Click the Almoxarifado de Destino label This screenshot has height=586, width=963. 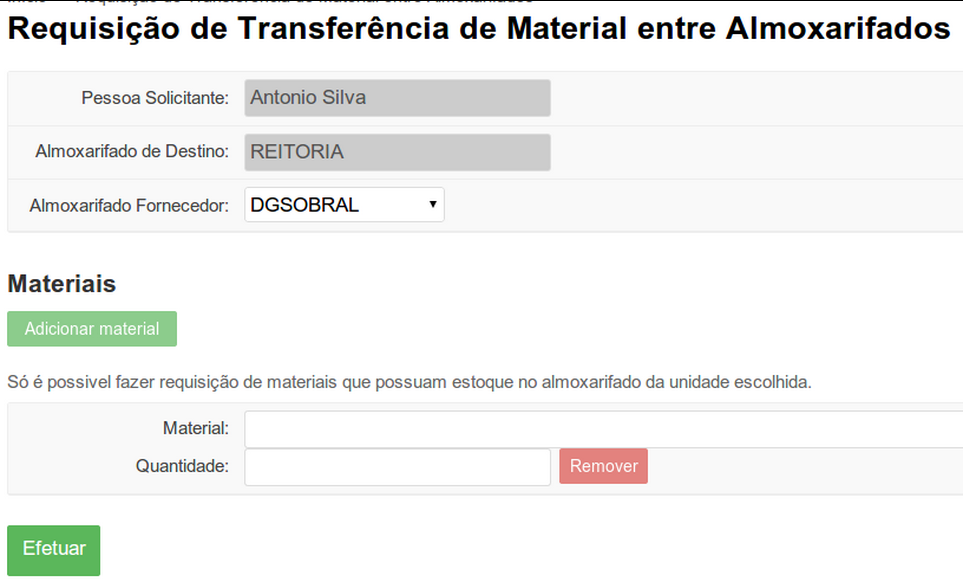(x=132, y=151)
